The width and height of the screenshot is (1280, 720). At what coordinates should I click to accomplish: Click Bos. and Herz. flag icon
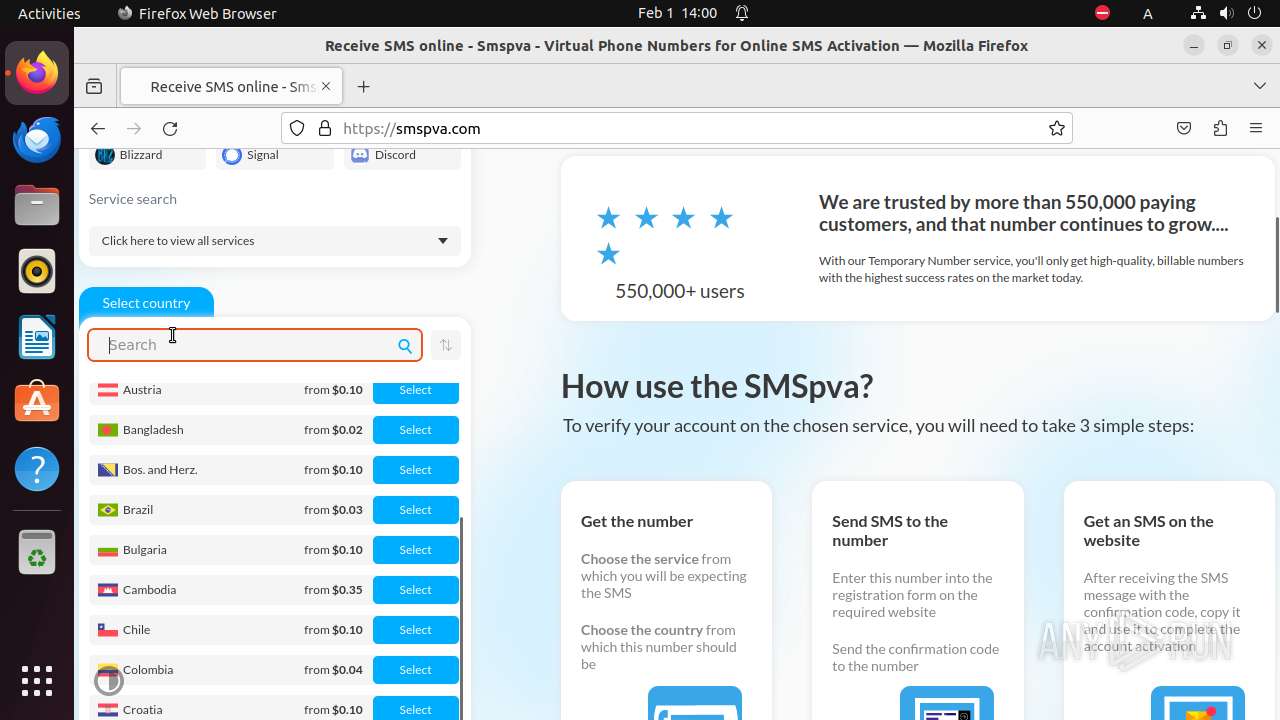(x=108, y=470)
